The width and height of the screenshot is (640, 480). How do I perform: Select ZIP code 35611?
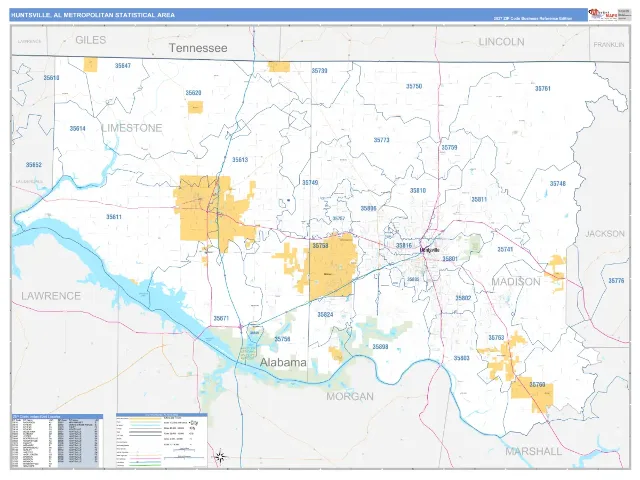click(114, 217)
